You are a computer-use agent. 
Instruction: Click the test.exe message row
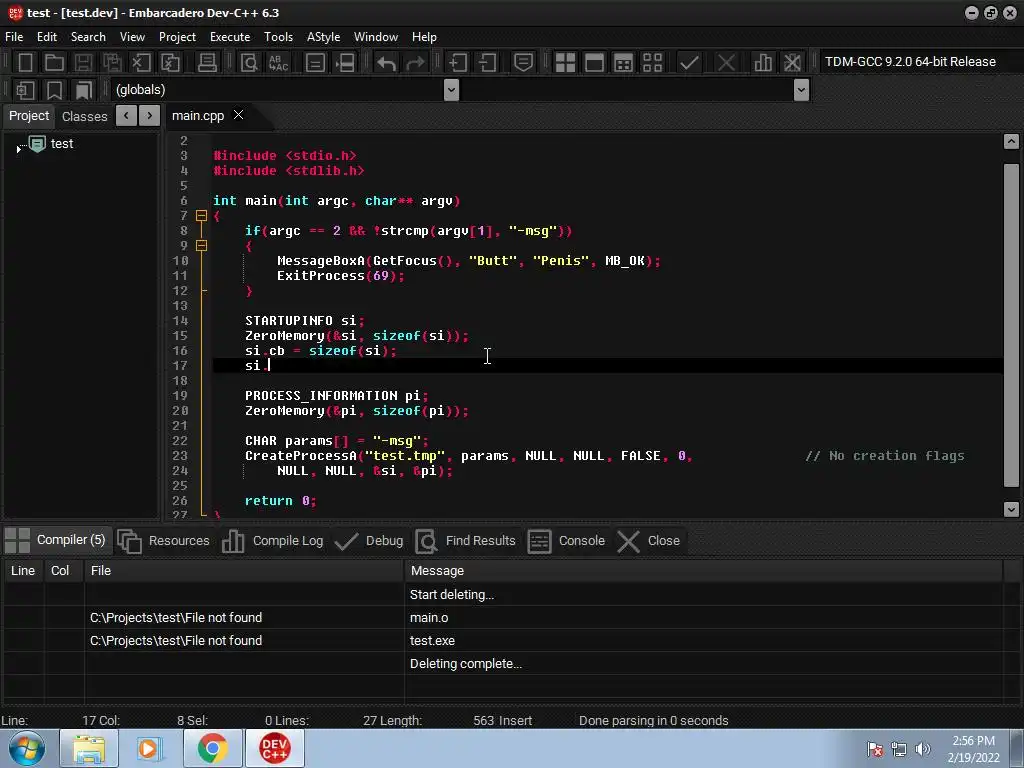[x=503, y=641]
